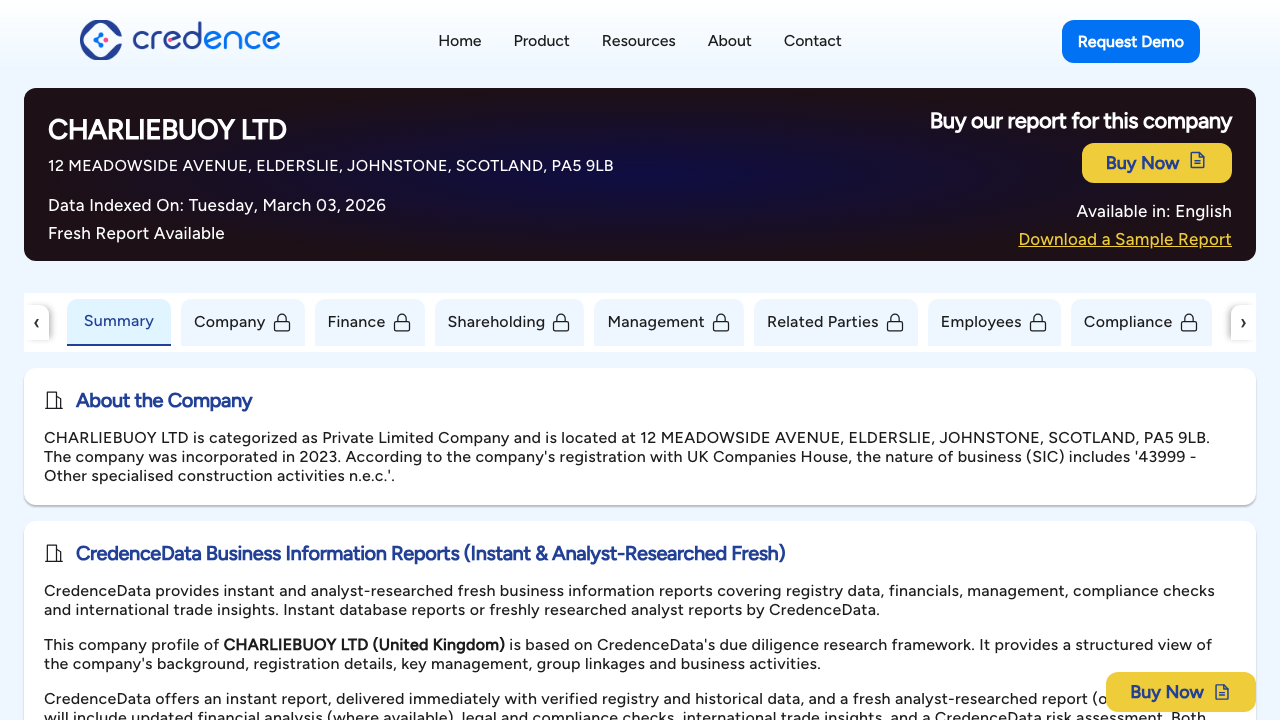Click the left chevron on the tab bar

click(x=37, y=322)
